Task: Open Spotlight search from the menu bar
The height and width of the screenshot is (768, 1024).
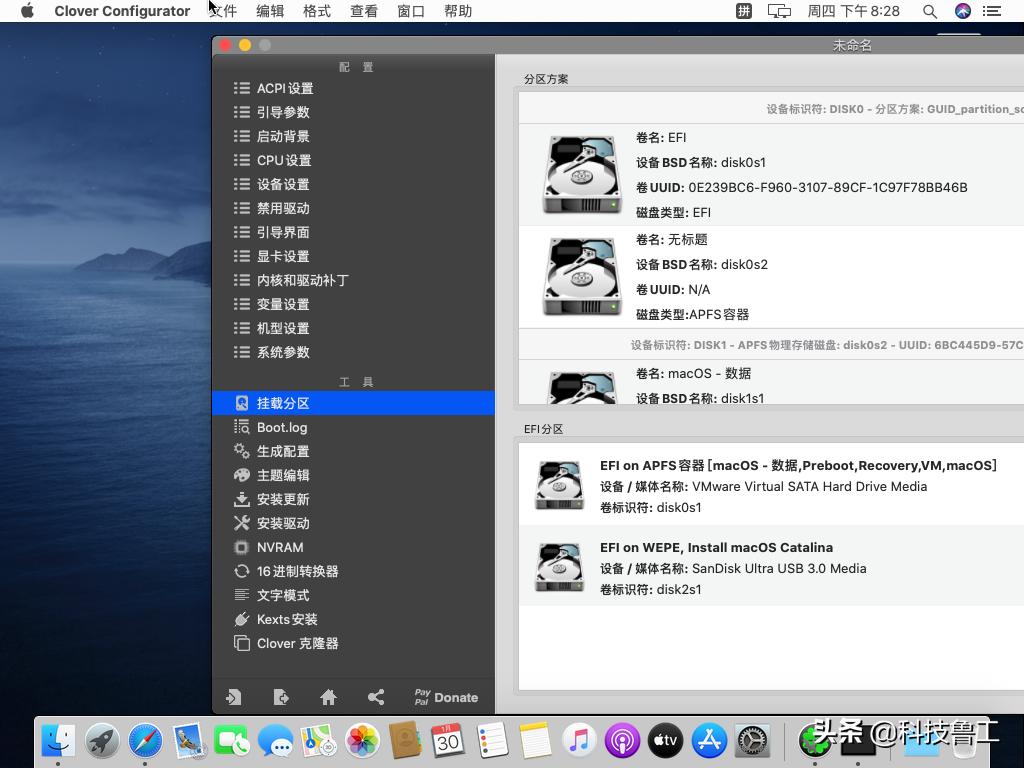Action: pyautogui.click(x=930, y=11)
